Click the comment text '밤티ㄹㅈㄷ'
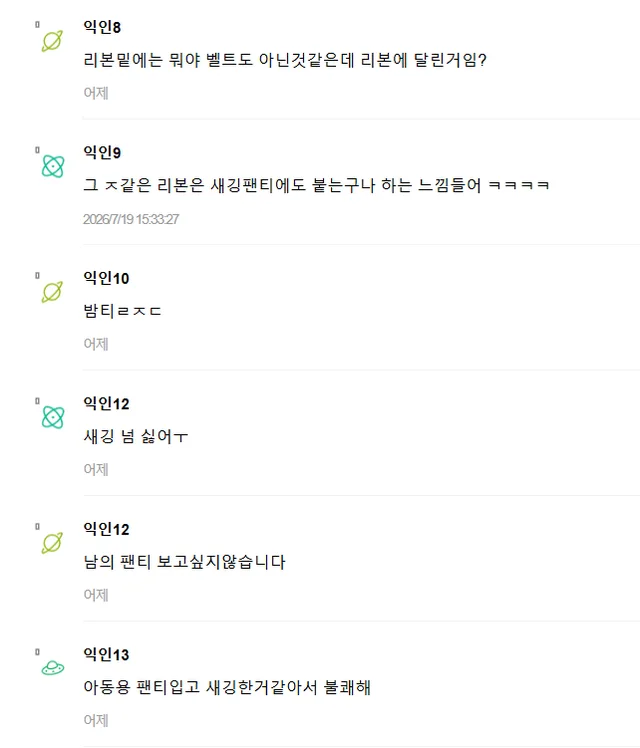This screenshot has height=748, width=640. click(122, 311)
